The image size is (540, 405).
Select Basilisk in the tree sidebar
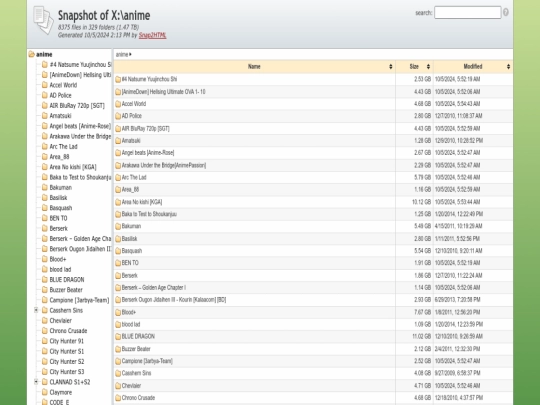pyautogui.click(x=59, y=198)
